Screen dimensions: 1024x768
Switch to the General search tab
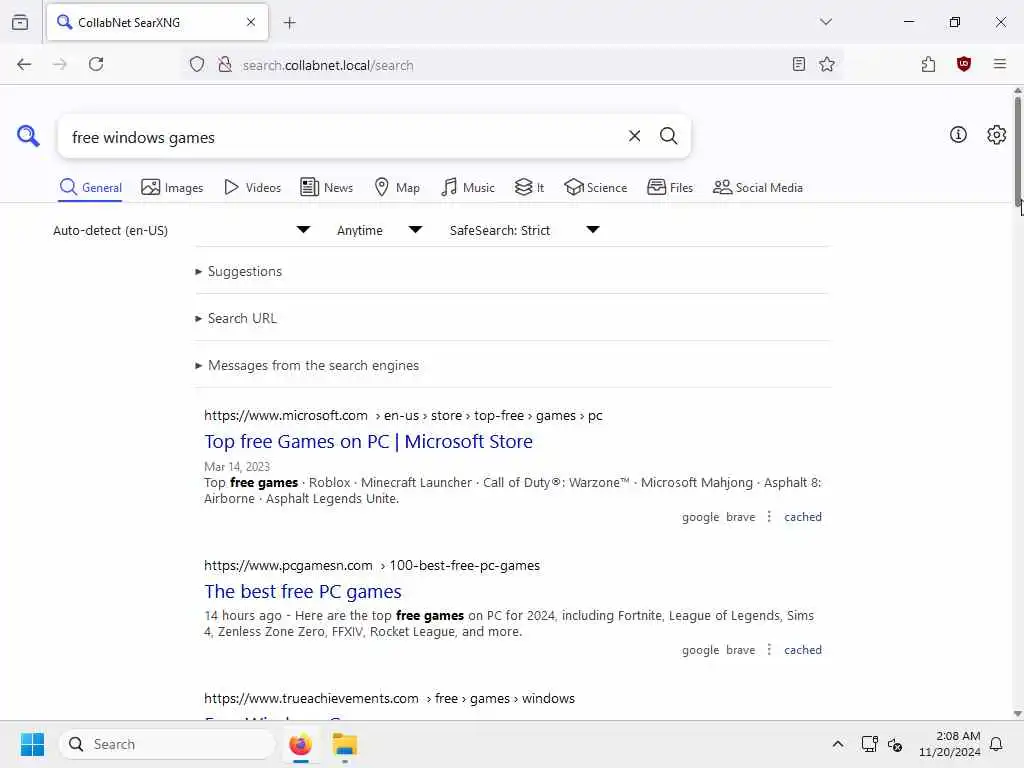tap(91, 188)
